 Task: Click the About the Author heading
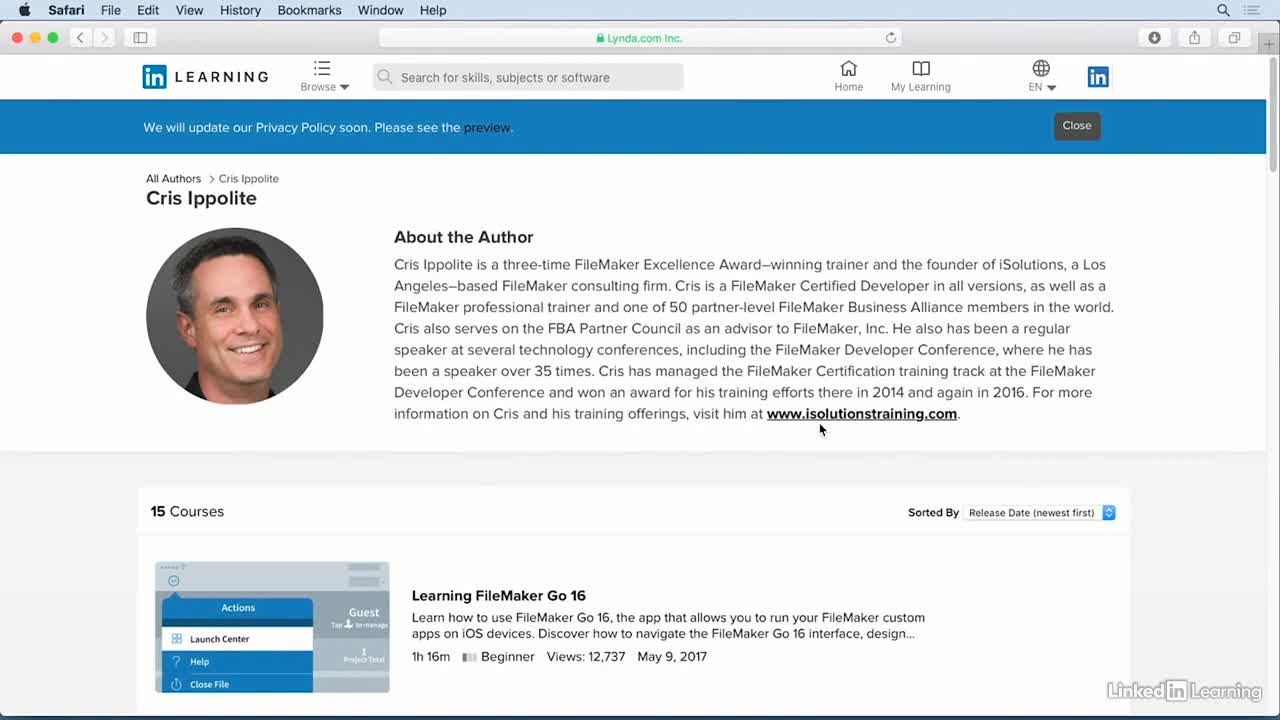point(463,237)
